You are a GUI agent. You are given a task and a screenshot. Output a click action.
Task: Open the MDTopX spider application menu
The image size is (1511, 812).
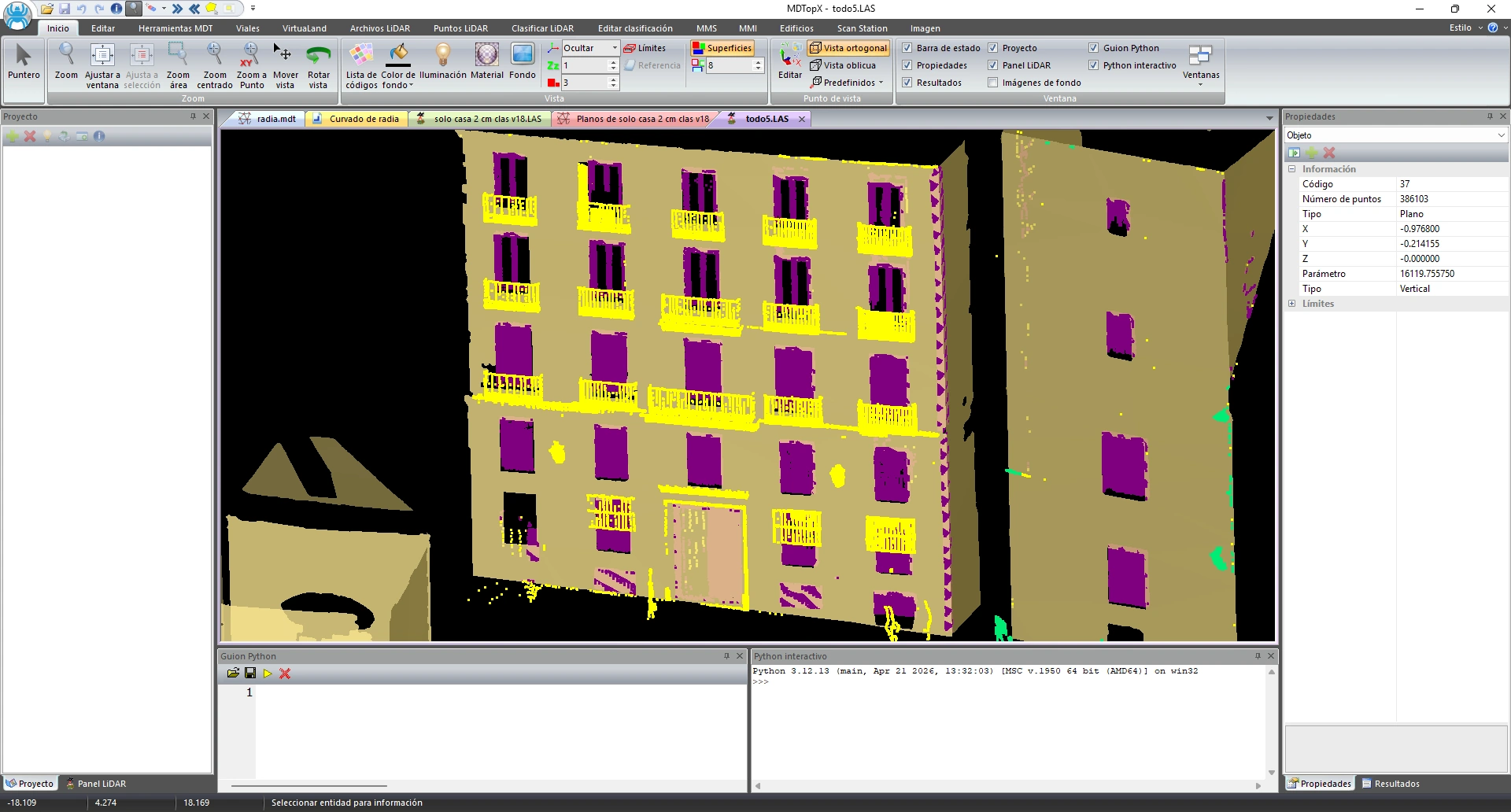(17, 16)
